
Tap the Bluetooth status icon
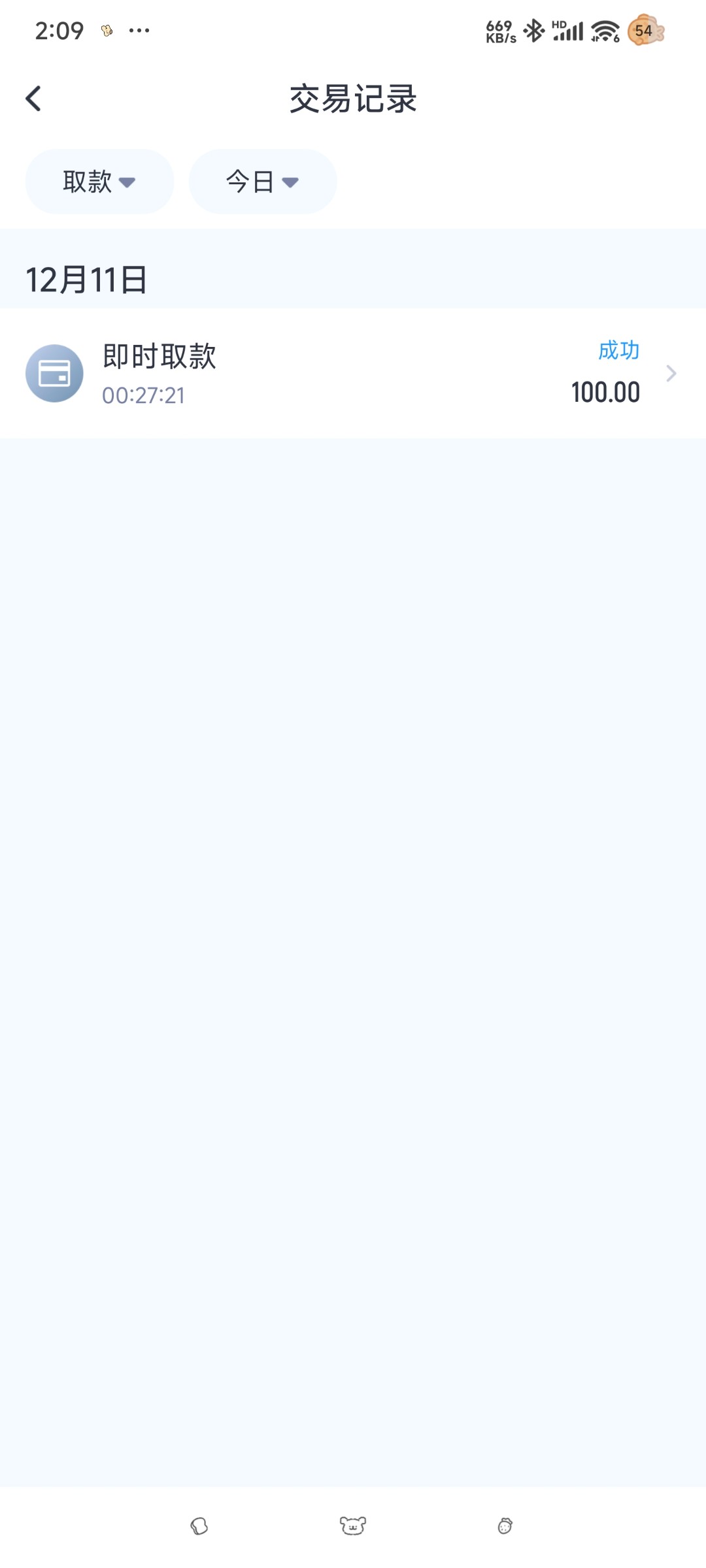point(534,31)
